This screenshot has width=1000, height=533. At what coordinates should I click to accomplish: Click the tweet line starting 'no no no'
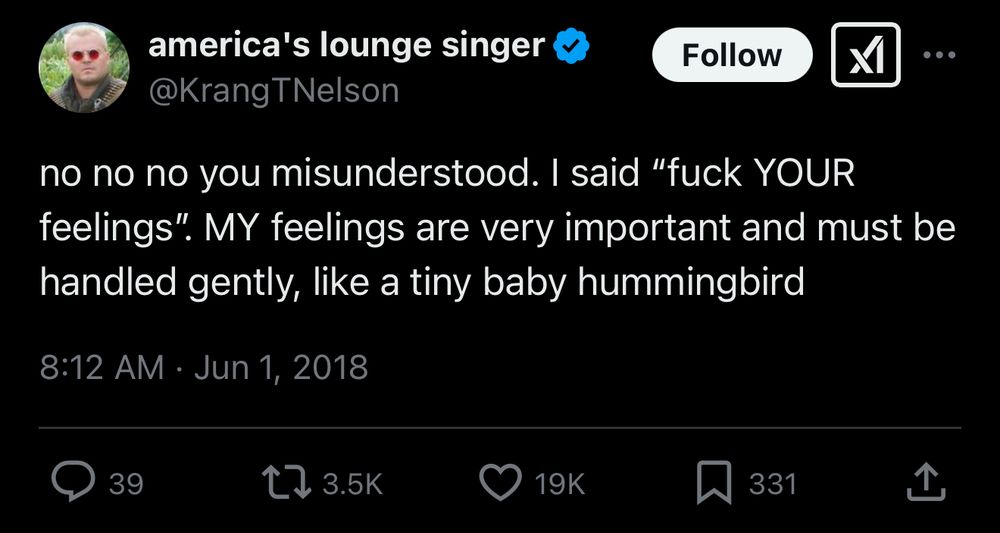448,176
